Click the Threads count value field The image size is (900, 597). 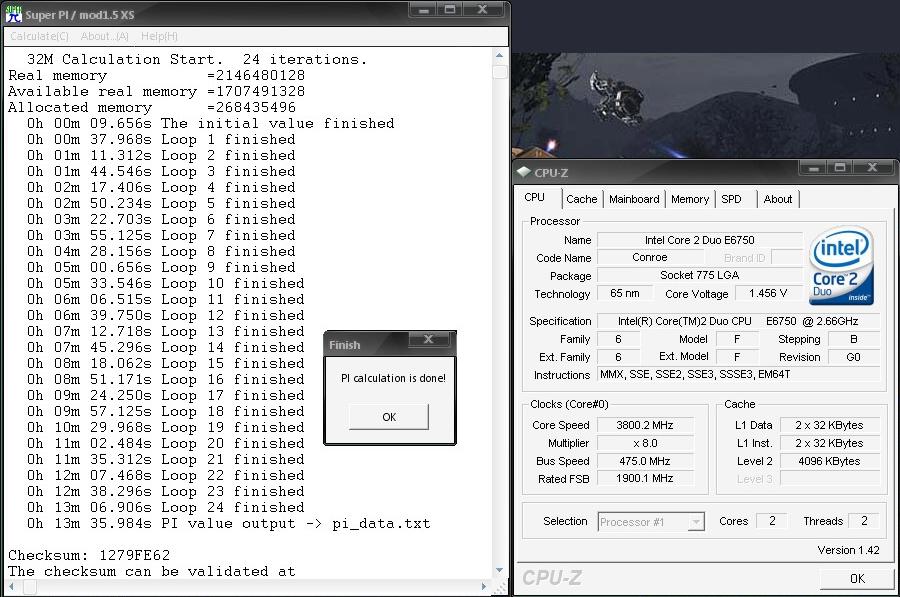(864, 521)
